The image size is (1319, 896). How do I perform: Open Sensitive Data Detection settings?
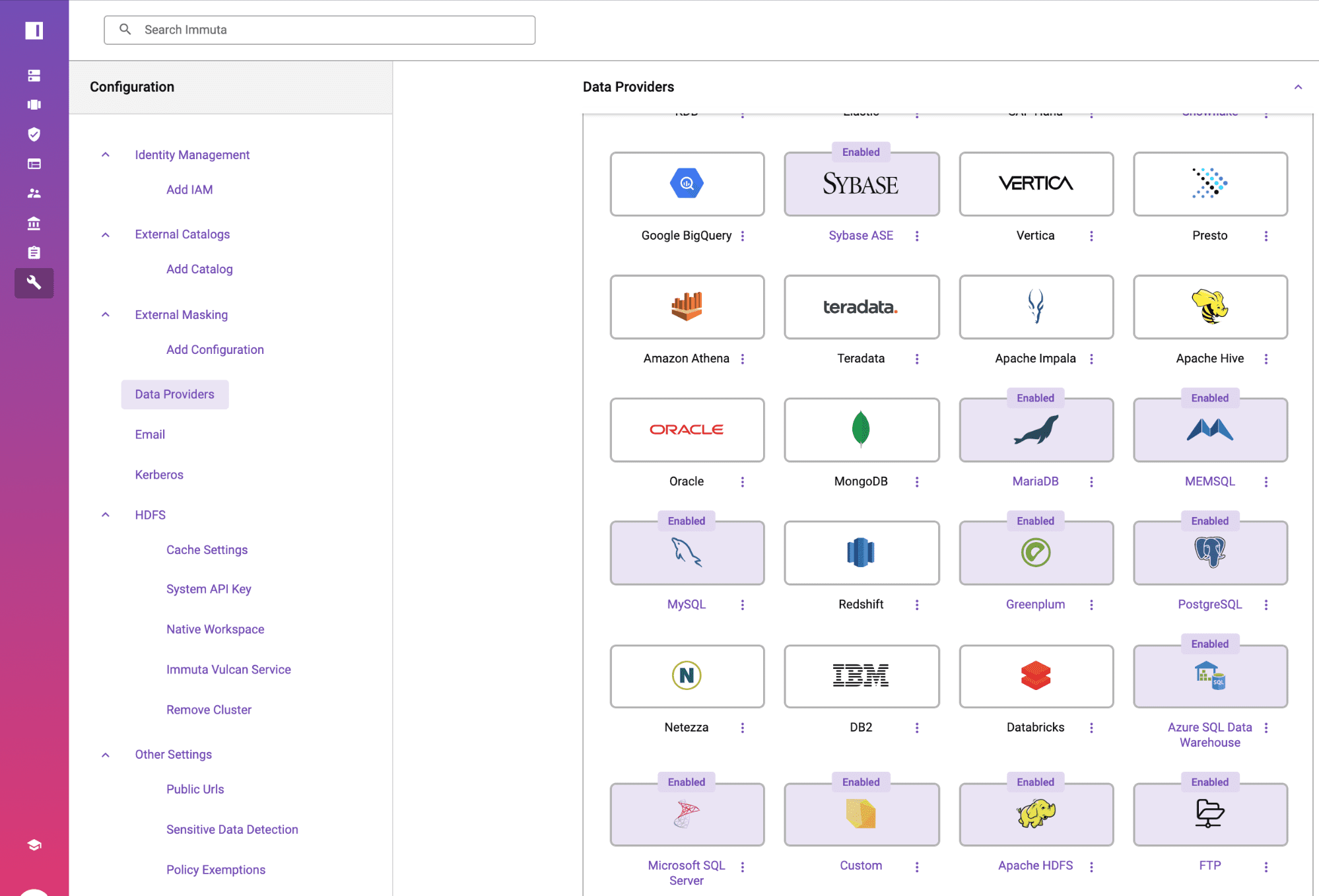pos(232,830)
